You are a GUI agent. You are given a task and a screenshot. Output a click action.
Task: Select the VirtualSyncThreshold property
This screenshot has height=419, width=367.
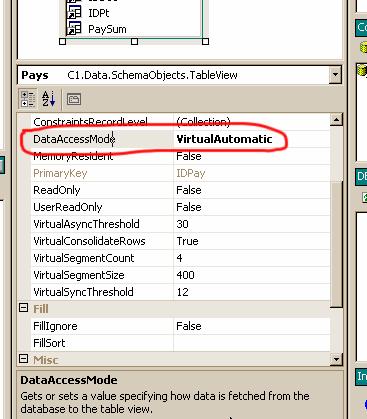tap(83, 292)
